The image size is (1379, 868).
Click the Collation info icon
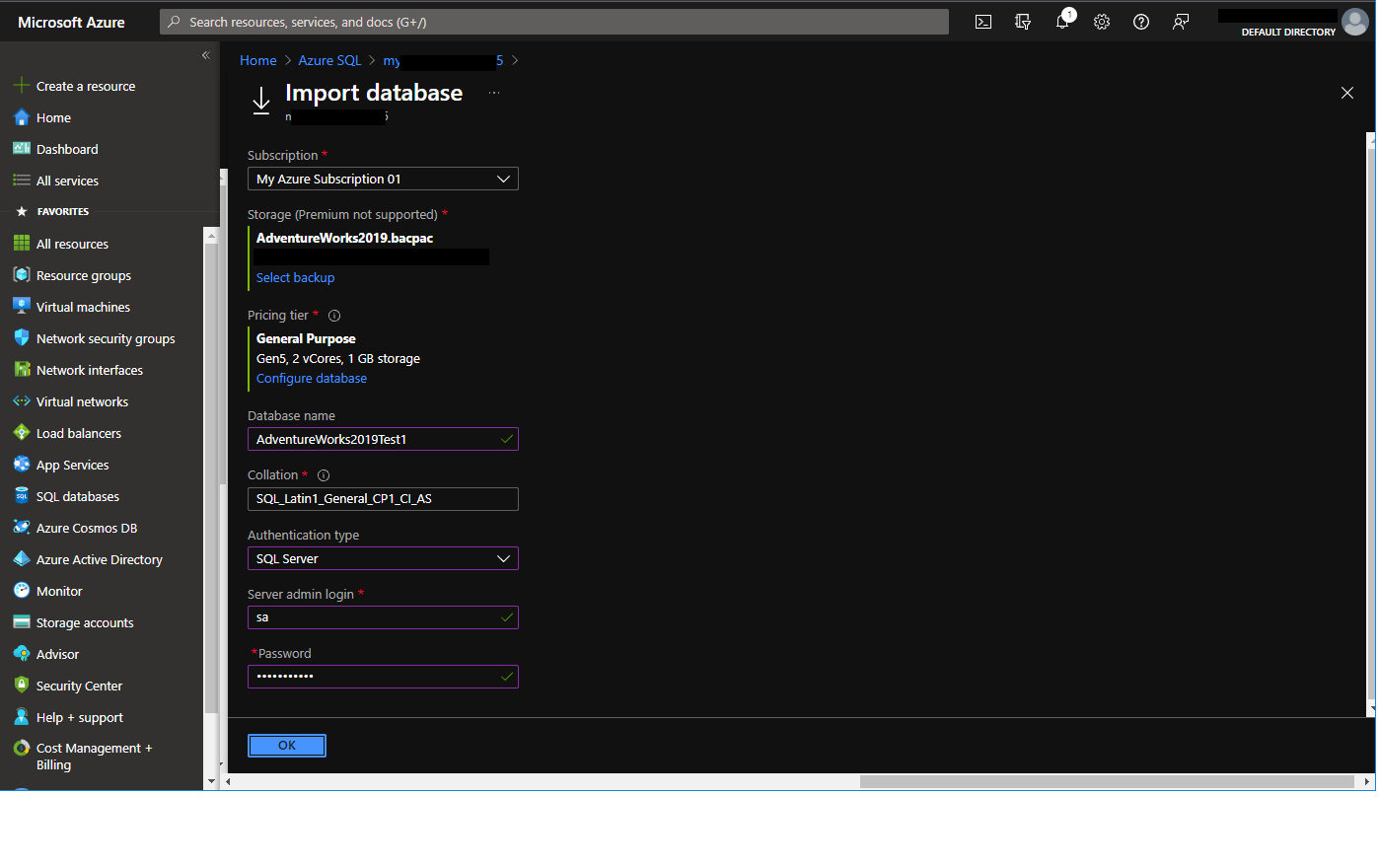click(324, 475)
